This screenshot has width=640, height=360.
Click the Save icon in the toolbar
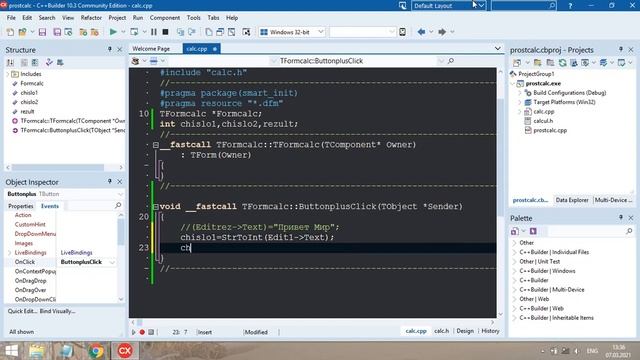42,32
